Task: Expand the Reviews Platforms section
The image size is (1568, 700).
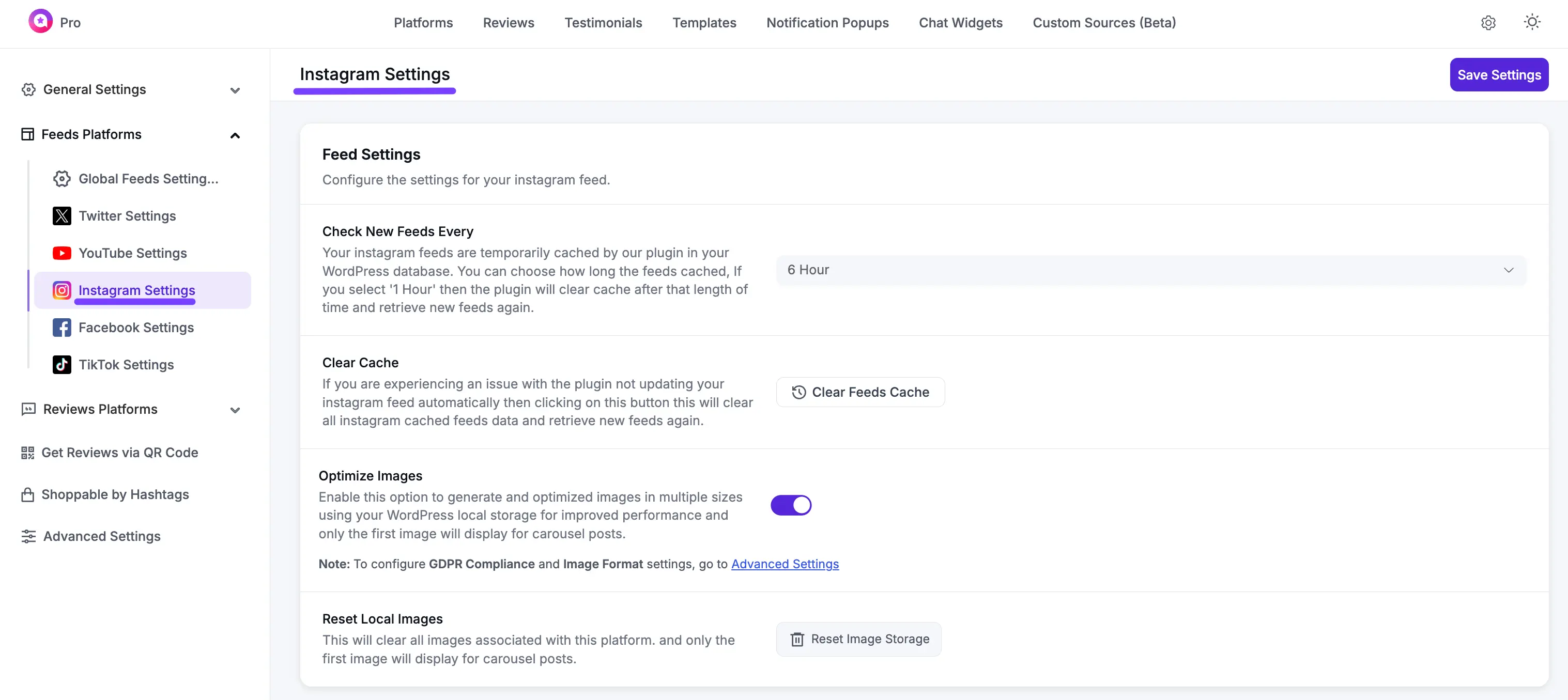Action: pyautogui.click(x=235, y=410)
